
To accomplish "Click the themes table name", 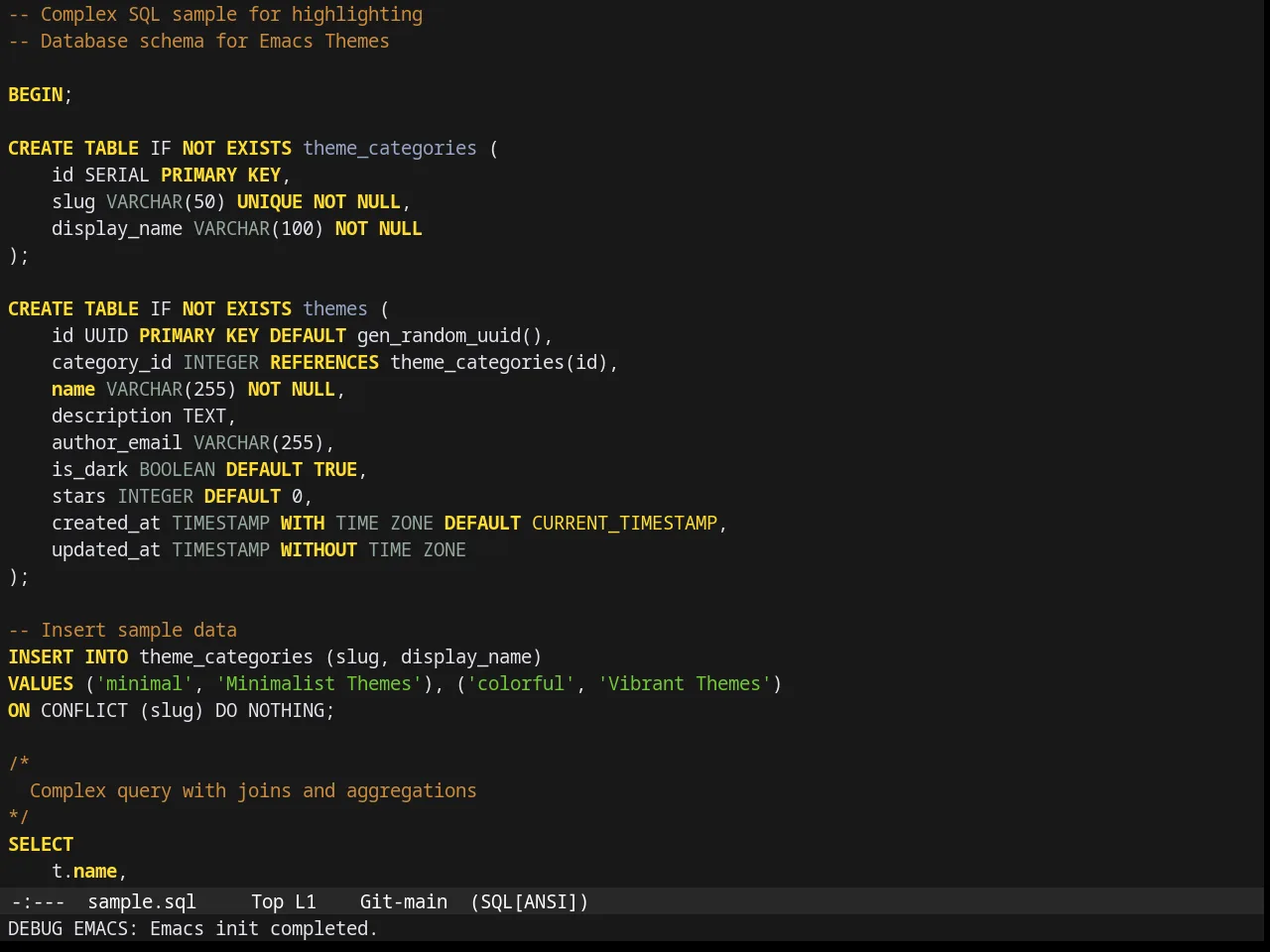I will [x=335, y=308].
